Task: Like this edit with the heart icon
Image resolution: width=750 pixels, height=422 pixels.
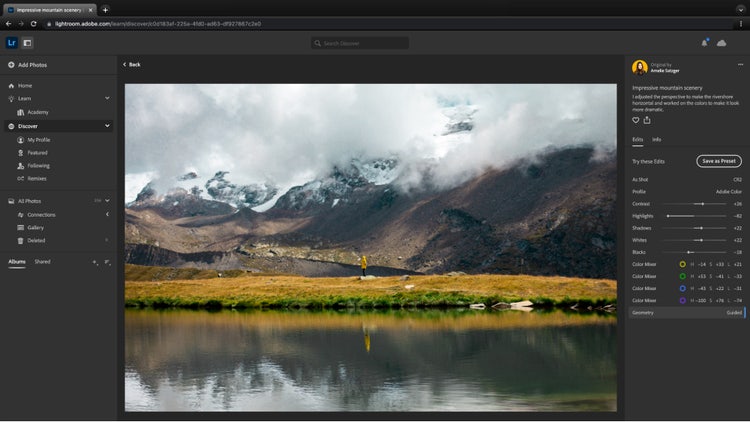Action: click(x=636, y=120)
